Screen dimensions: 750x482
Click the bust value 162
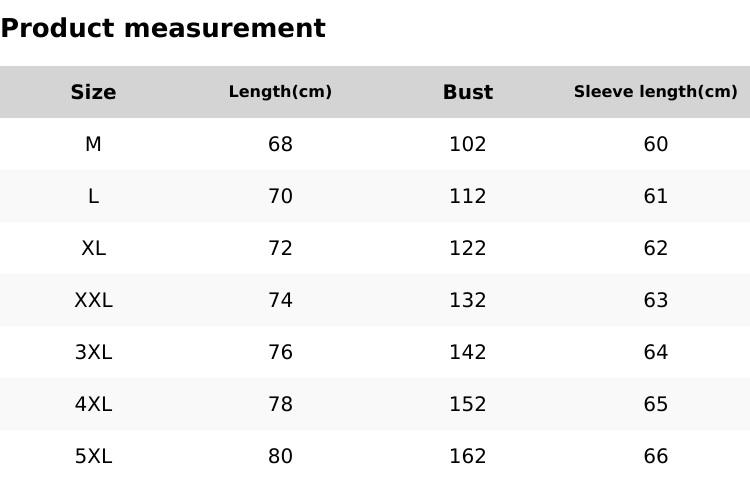point(468,456)
